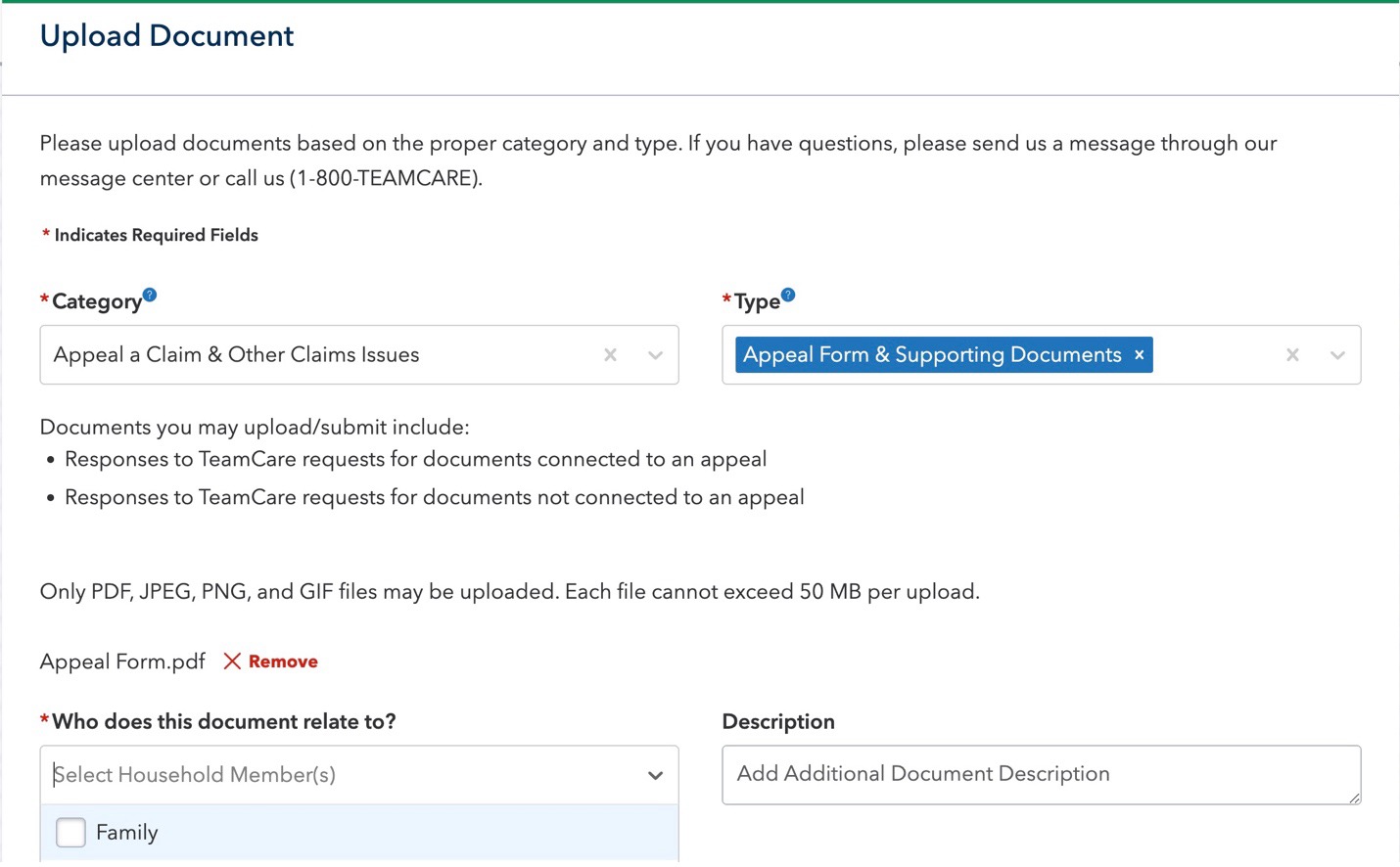Remove the Appeal Form & Supporting Documents tag
Viewport: 1400px width, 867px height.
[1138, 354]
